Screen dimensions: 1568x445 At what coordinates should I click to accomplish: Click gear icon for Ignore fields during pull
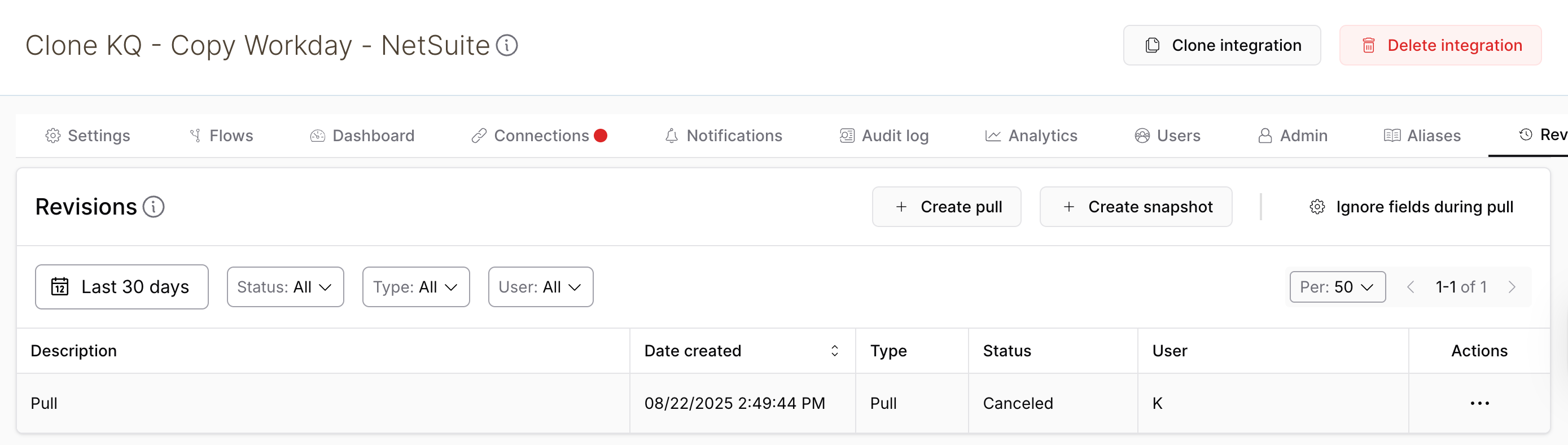(1317, 207)
